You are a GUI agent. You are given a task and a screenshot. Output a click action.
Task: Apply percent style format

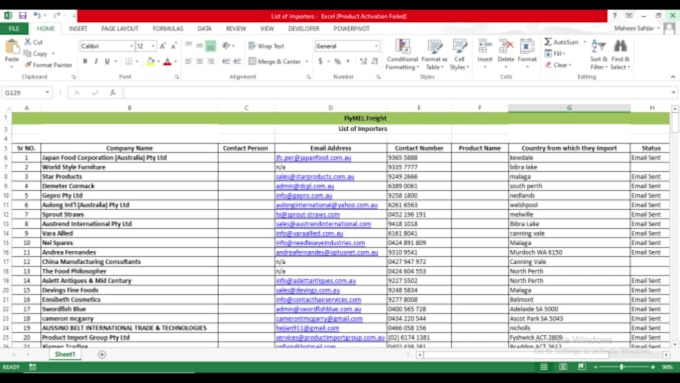point(337,61)
